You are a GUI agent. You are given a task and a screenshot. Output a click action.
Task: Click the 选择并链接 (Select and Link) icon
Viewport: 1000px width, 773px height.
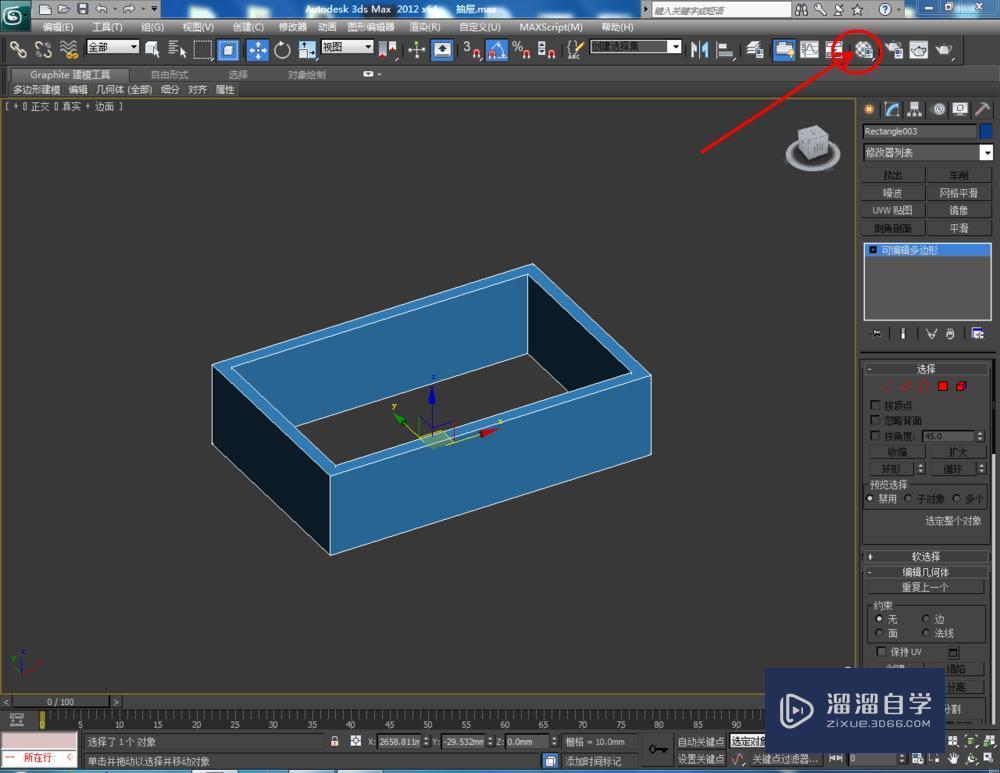[19, 50]
